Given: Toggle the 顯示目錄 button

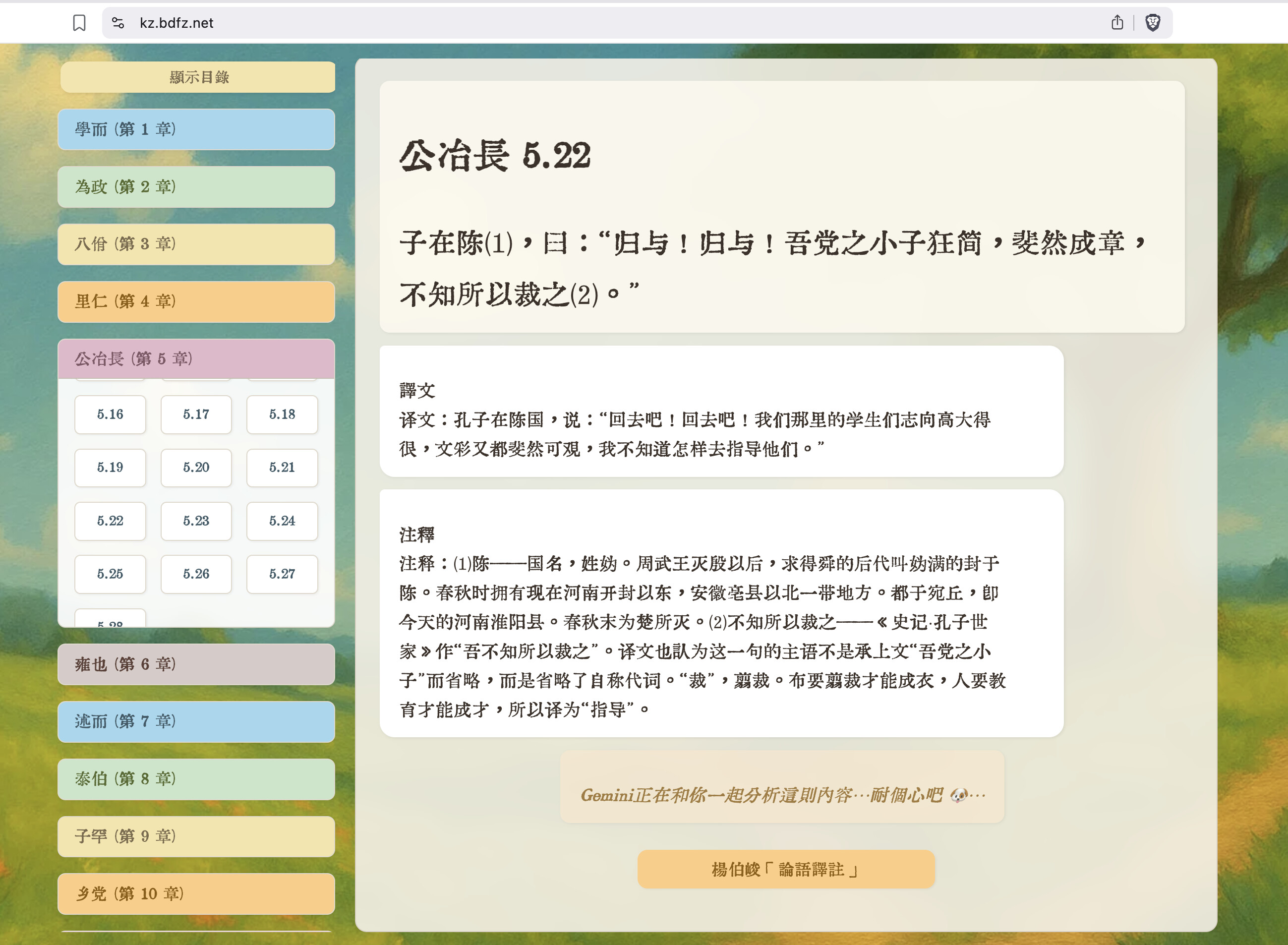Looking at the screenshot, I should (198, 77).
